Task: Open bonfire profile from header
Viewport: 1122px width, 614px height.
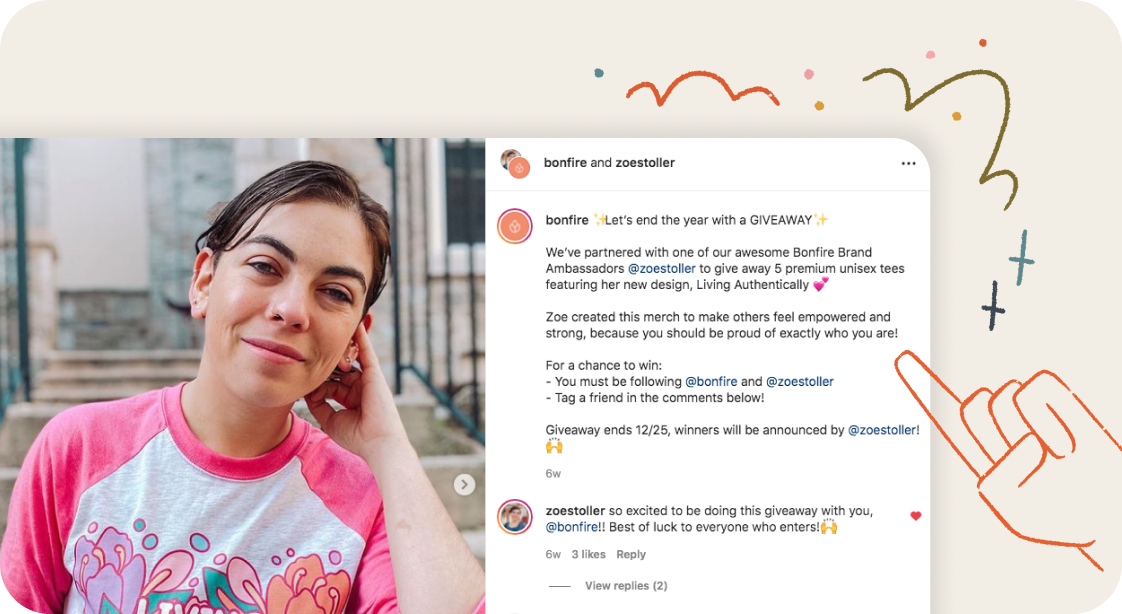Action: [565, 162]
